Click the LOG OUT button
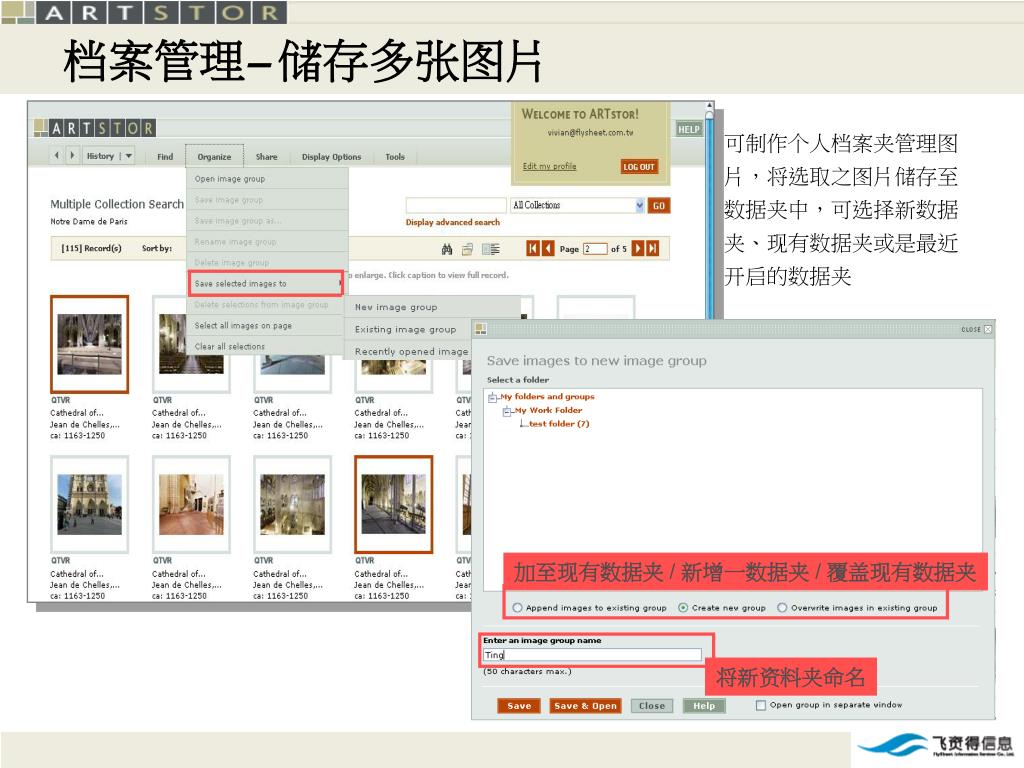The width and height of the screenshot is (1024, 768). click(x=638, y=167)
